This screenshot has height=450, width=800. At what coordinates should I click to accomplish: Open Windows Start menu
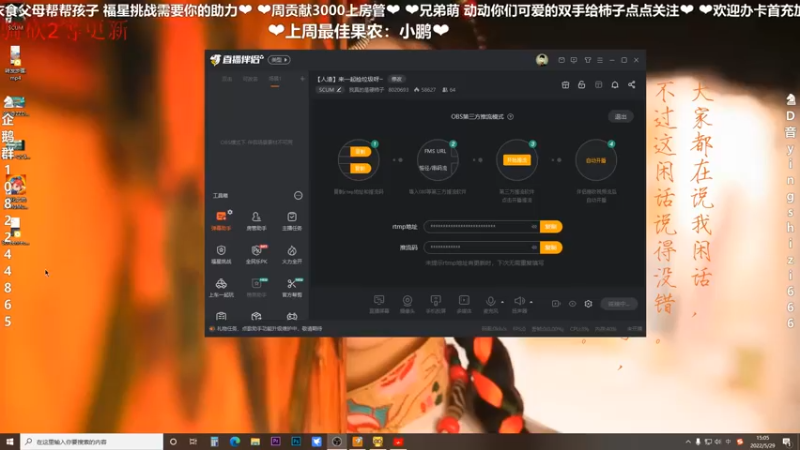click(x=10, y=441)
